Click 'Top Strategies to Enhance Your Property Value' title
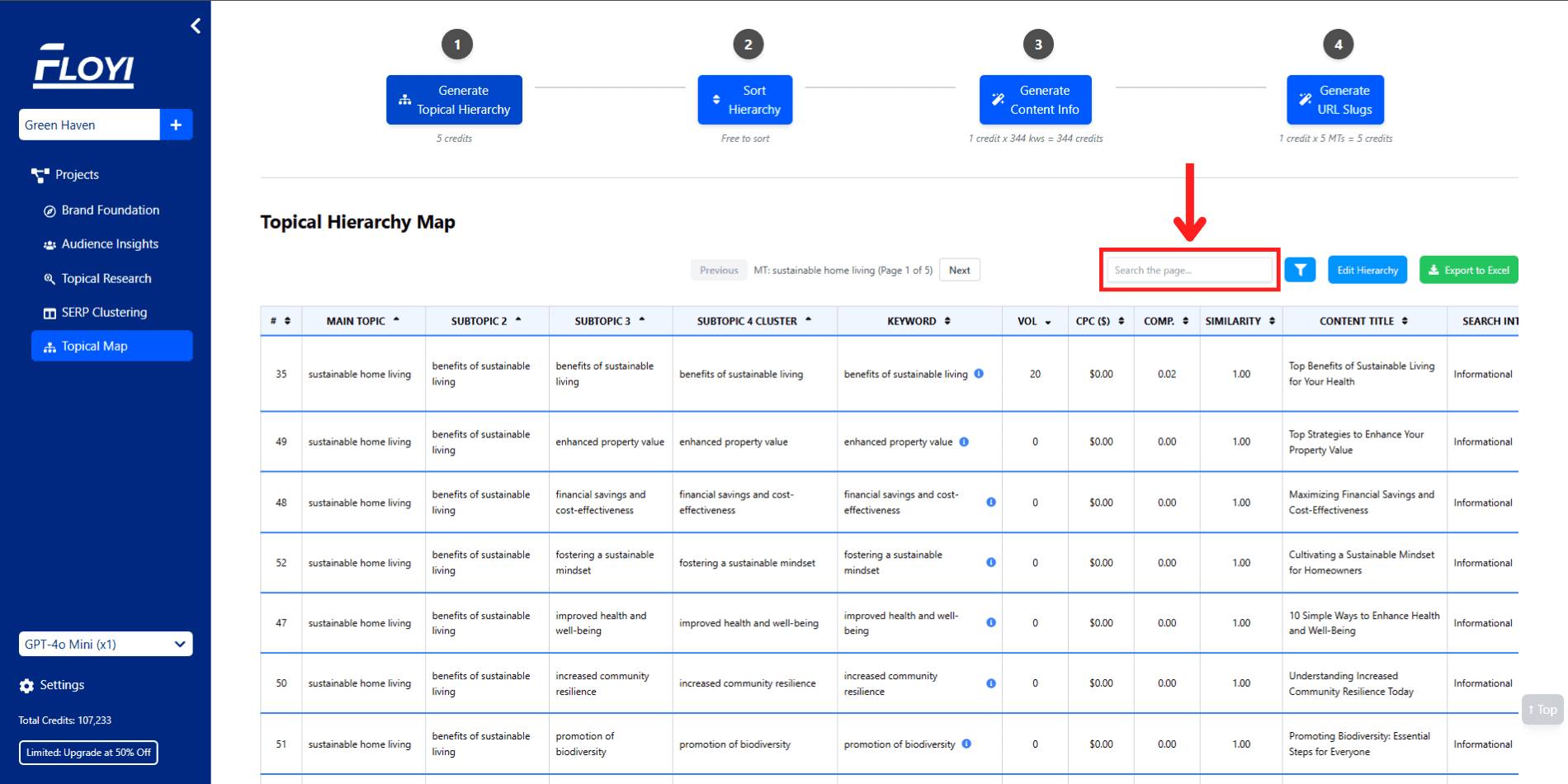 tap(1357, 442)
